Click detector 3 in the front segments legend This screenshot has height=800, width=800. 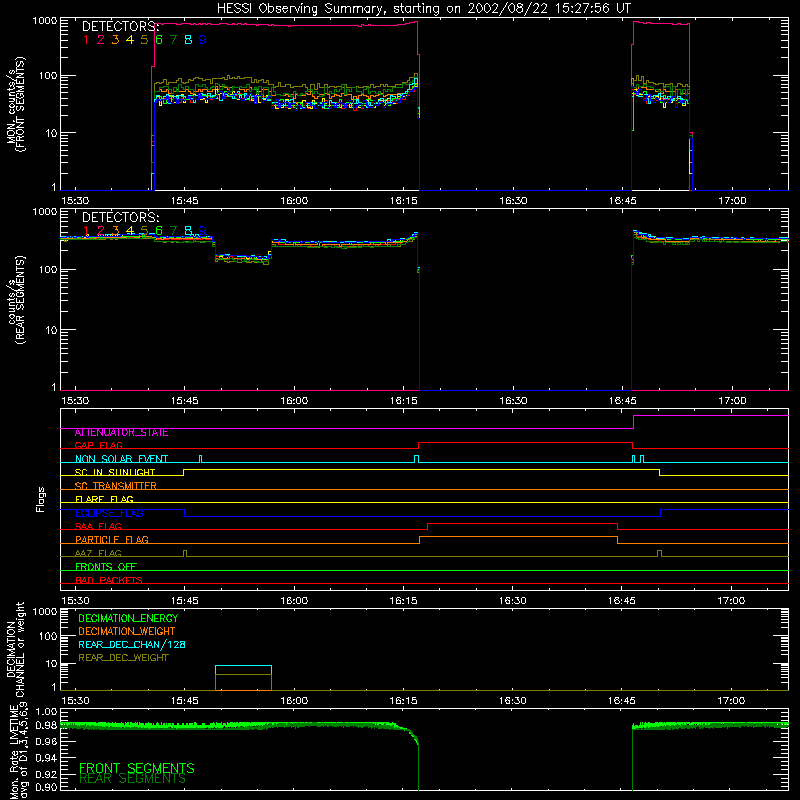click(x=115, y=40)
